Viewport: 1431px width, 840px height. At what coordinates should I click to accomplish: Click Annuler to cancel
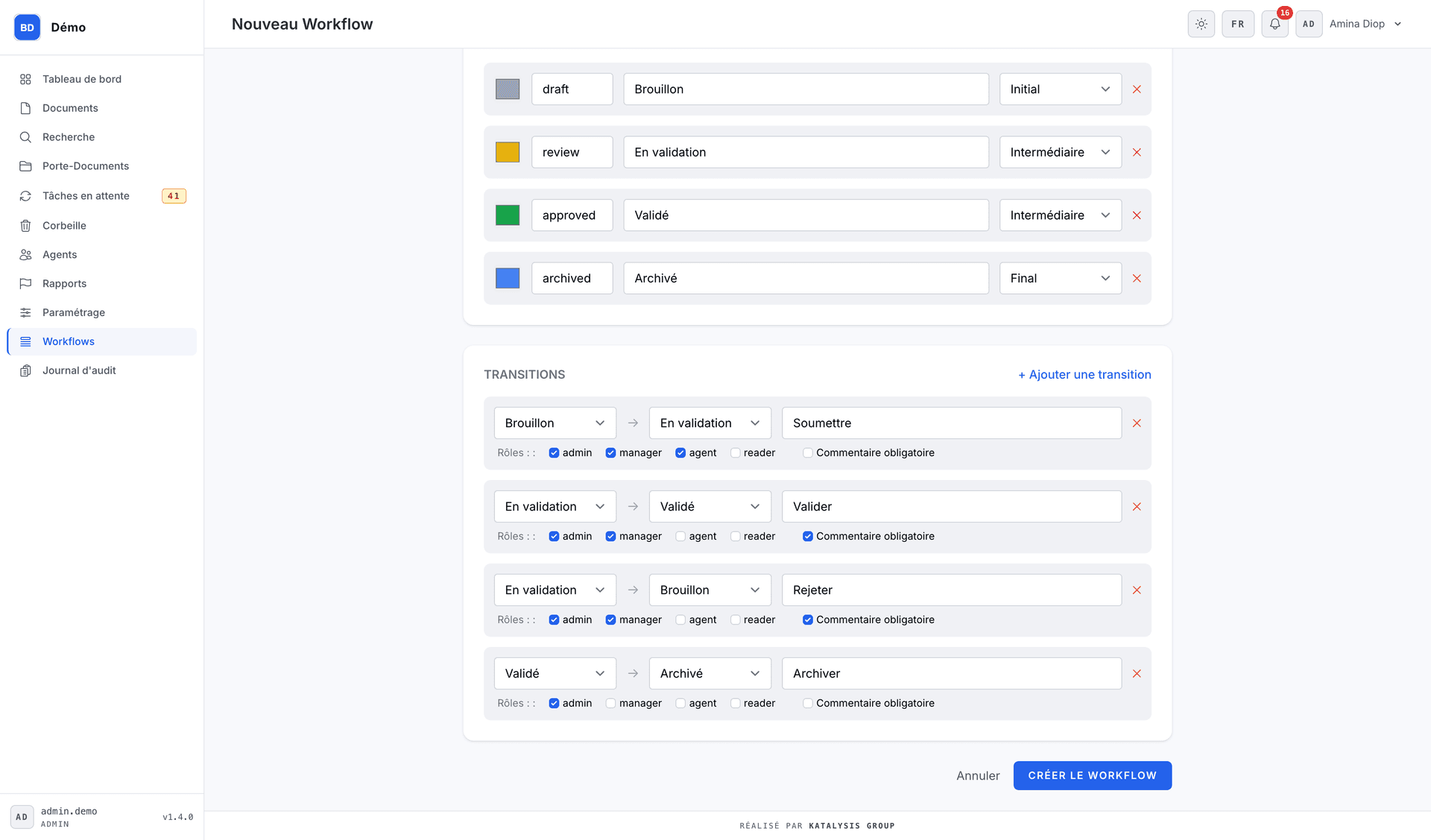[978, 776]
